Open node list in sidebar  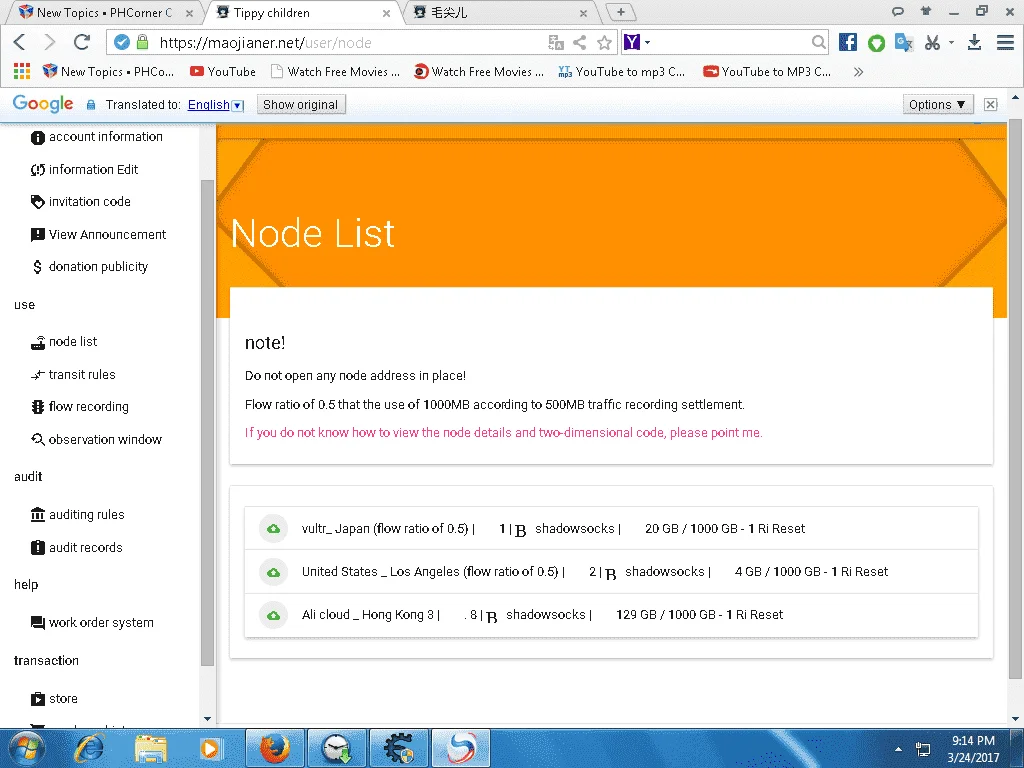(x=63, y=342)
